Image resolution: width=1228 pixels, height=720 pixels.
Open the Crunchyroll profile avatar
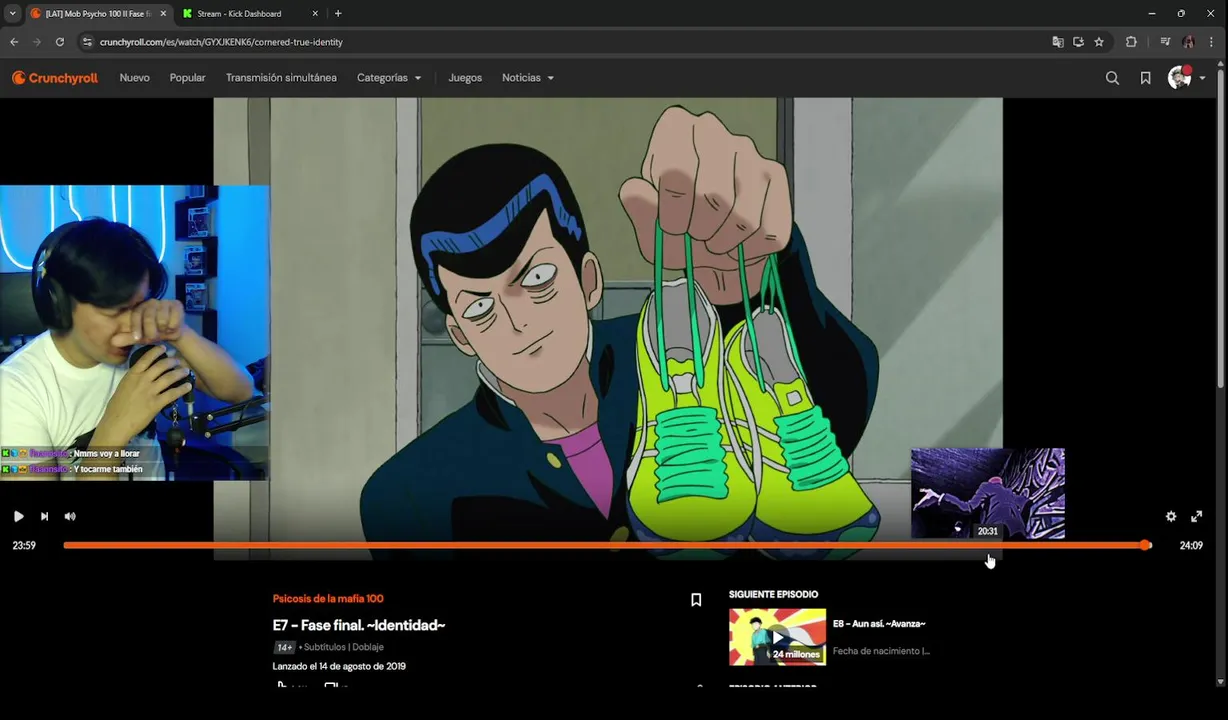pyautogui.click(x=1179, y=78)
